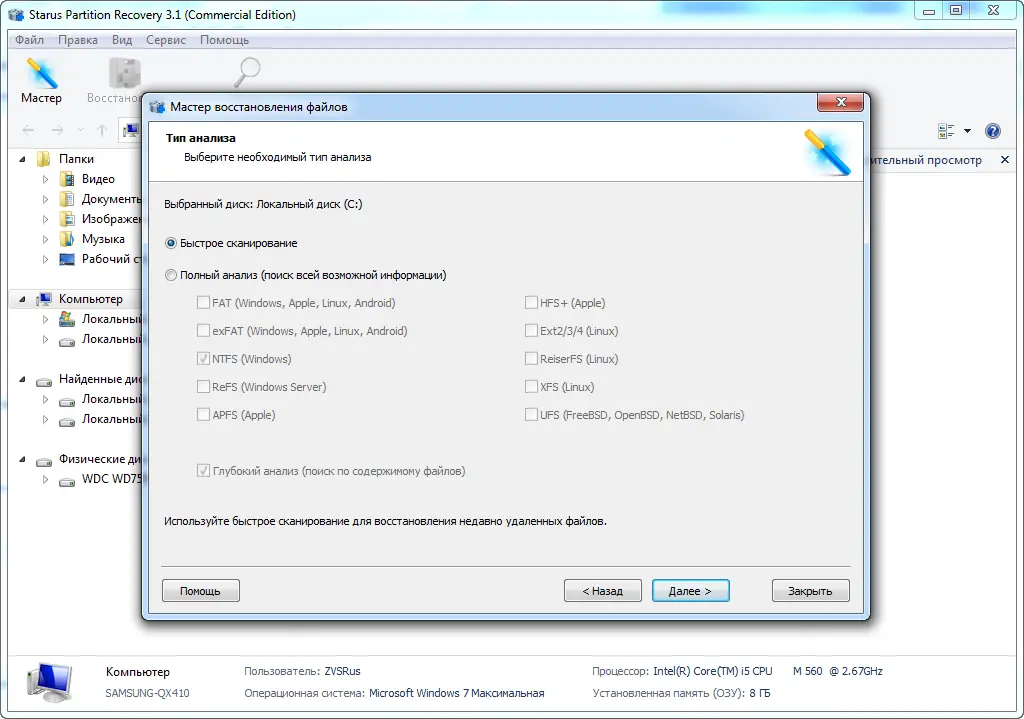Toggle the Ext2/3/4 (Linux) checkbox

(x=531, y=330)
